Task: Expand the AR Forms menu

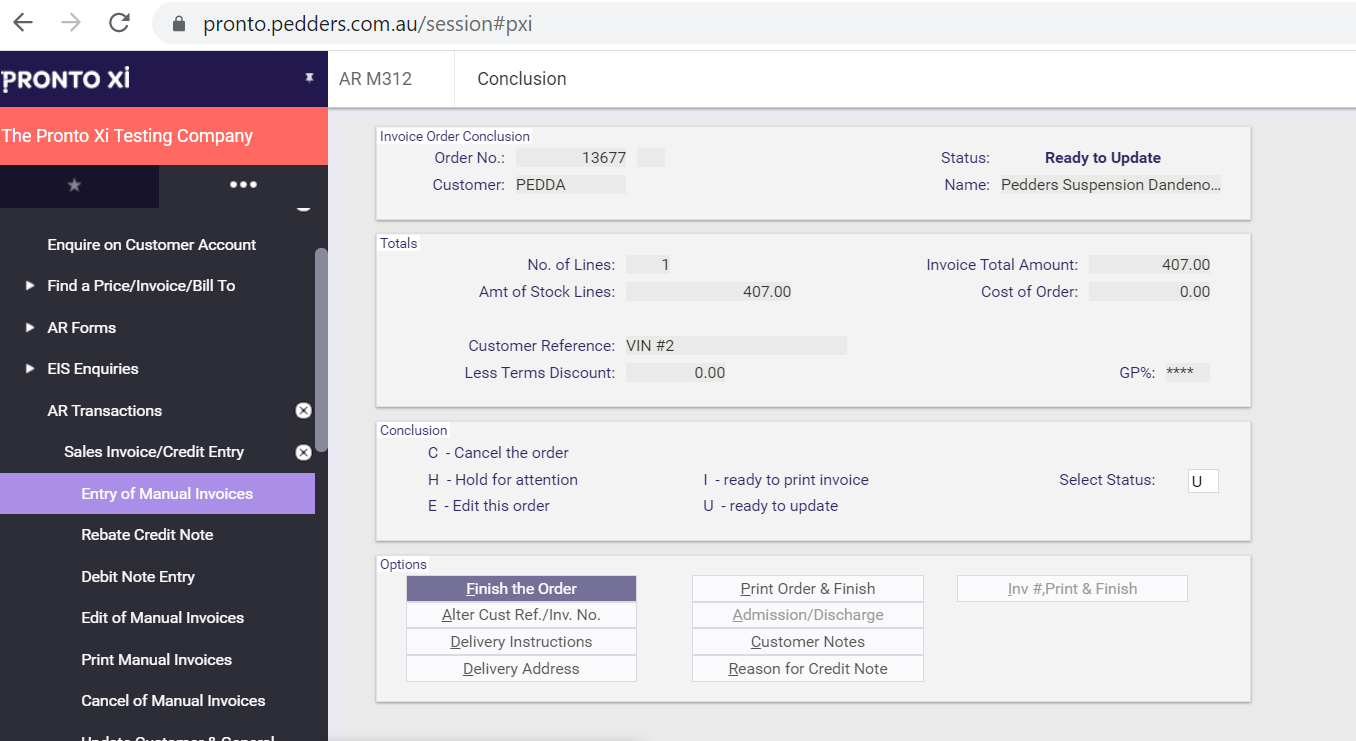Action: coord(30,327)
